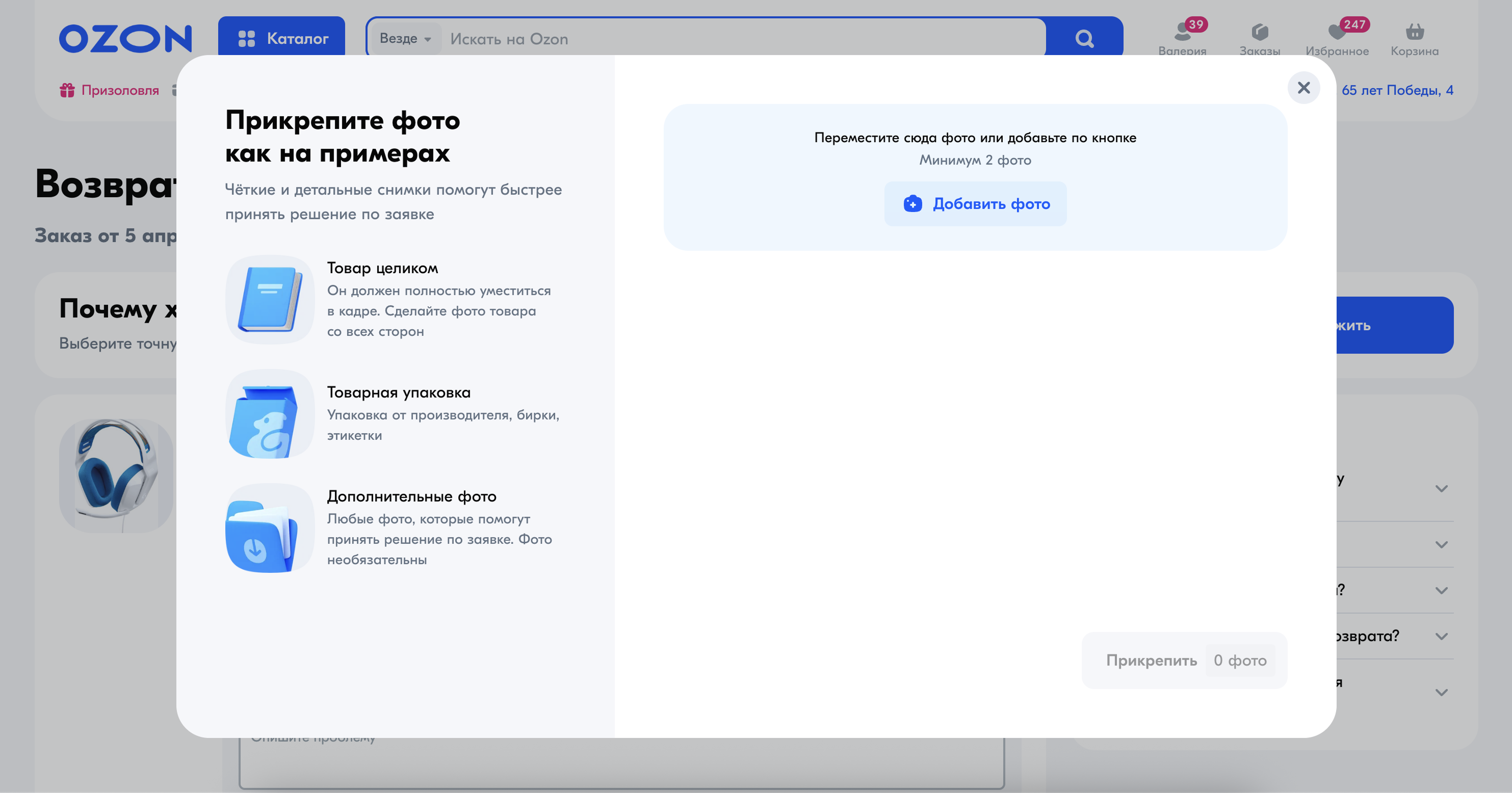Viewport: 1512px width, 793px height.
Task: Open the Призоловля promo link
Action: (x=109, y=90)
